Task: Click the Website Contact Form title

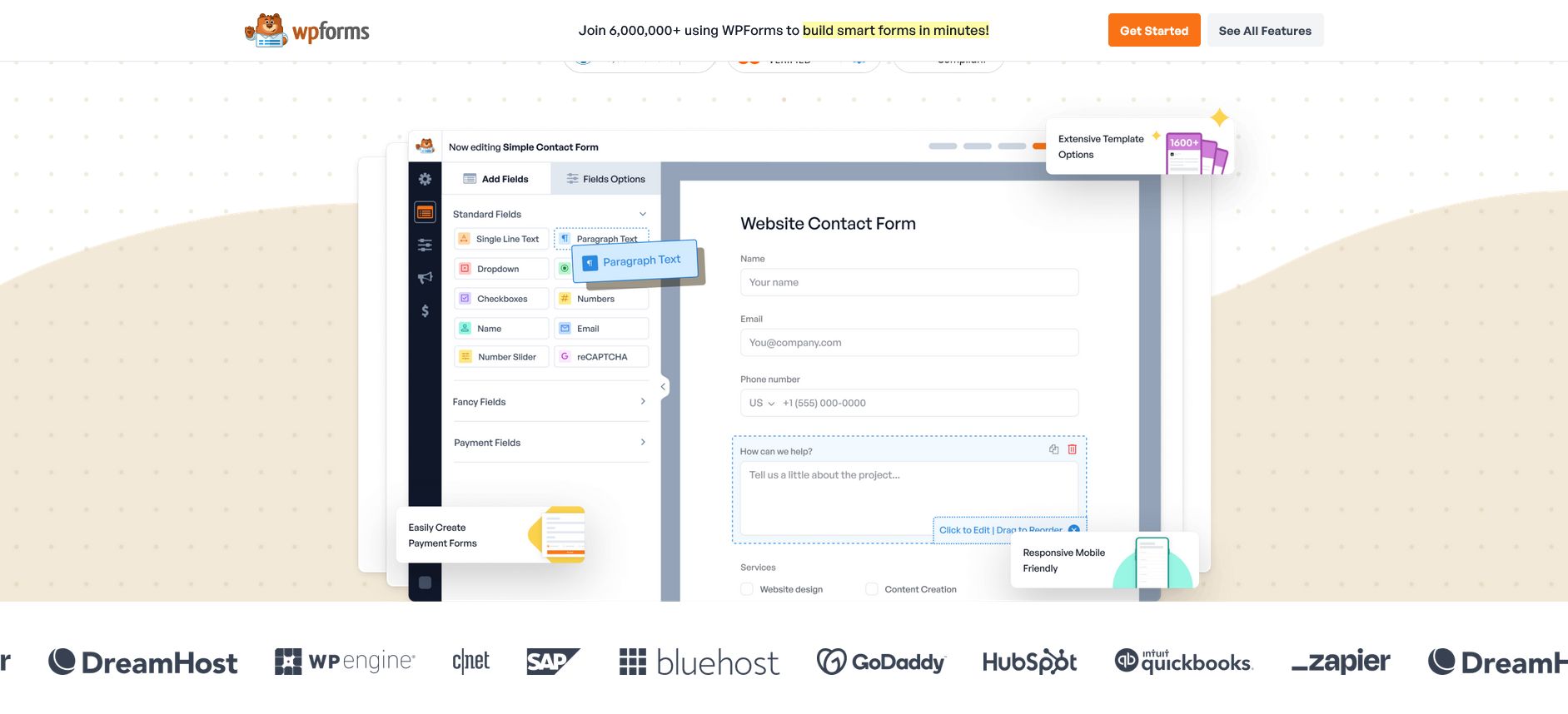Action: click(x=828, y=224)
